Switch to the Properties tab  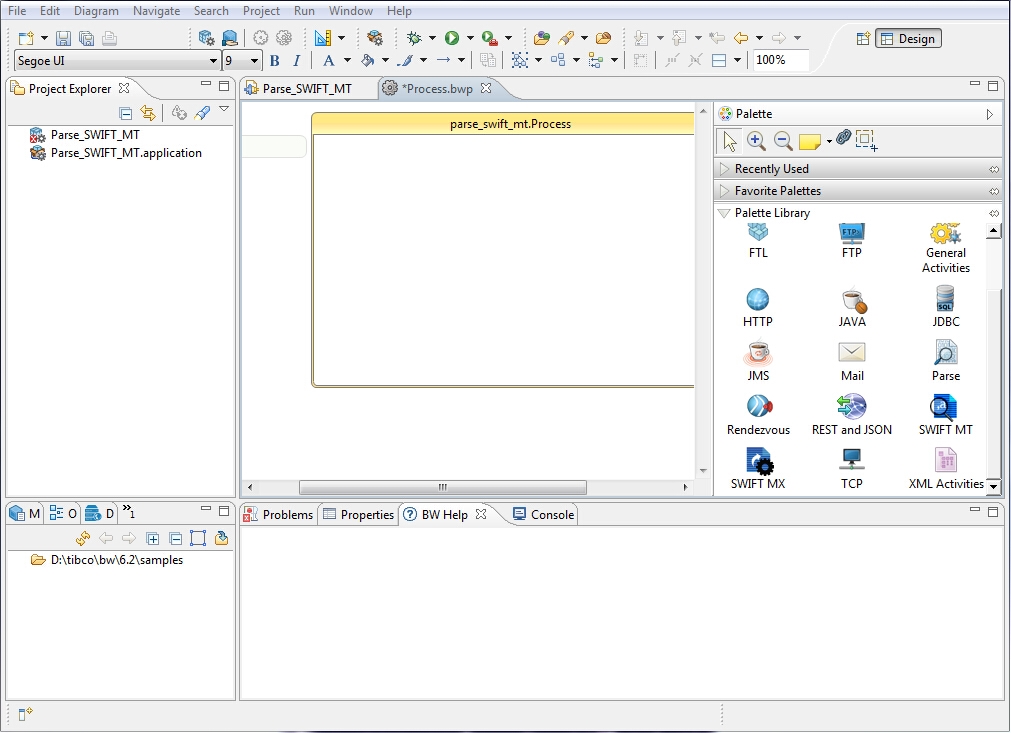(x=358, y=514)
